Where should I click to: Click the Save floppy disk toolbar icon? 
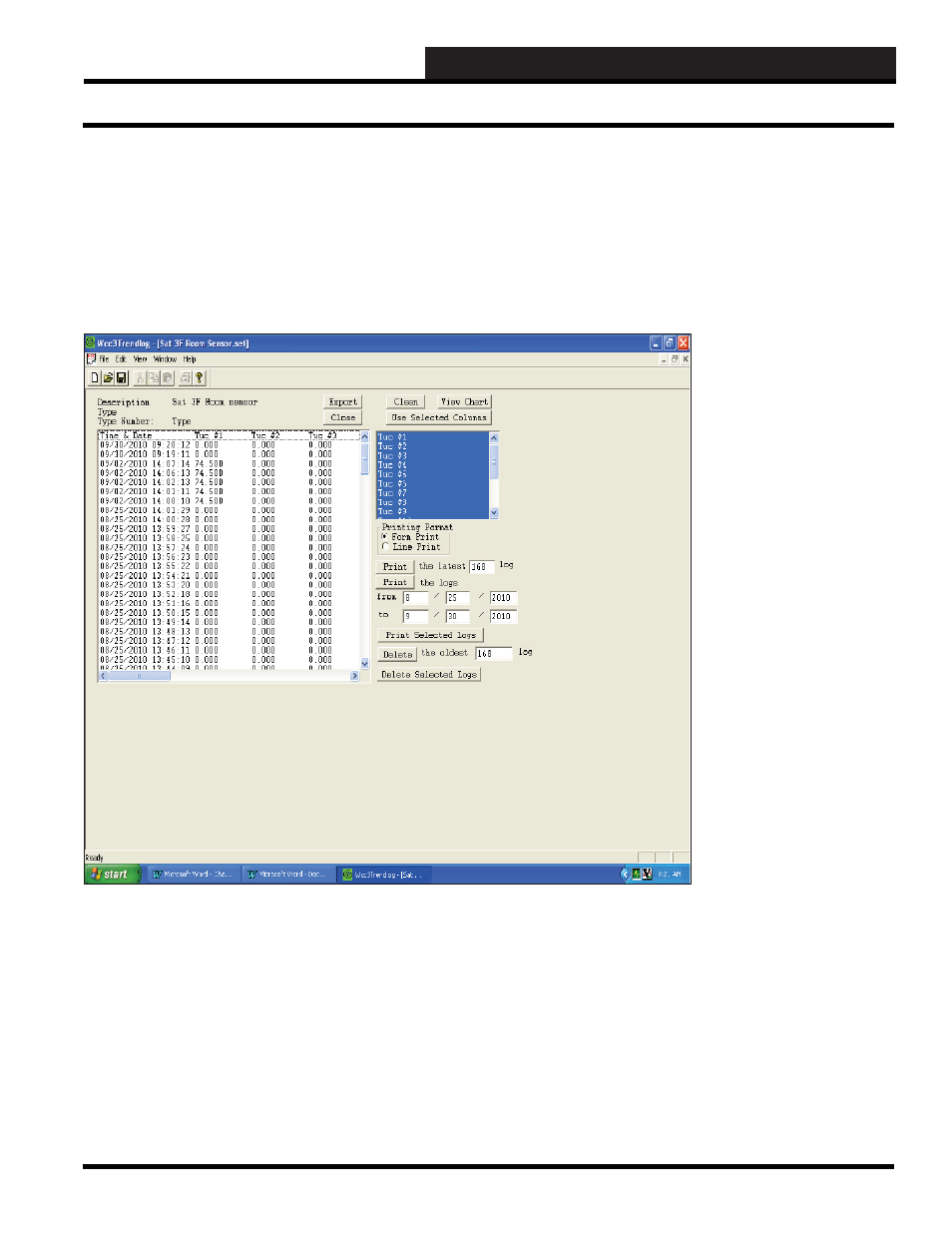tap(121, 378)
